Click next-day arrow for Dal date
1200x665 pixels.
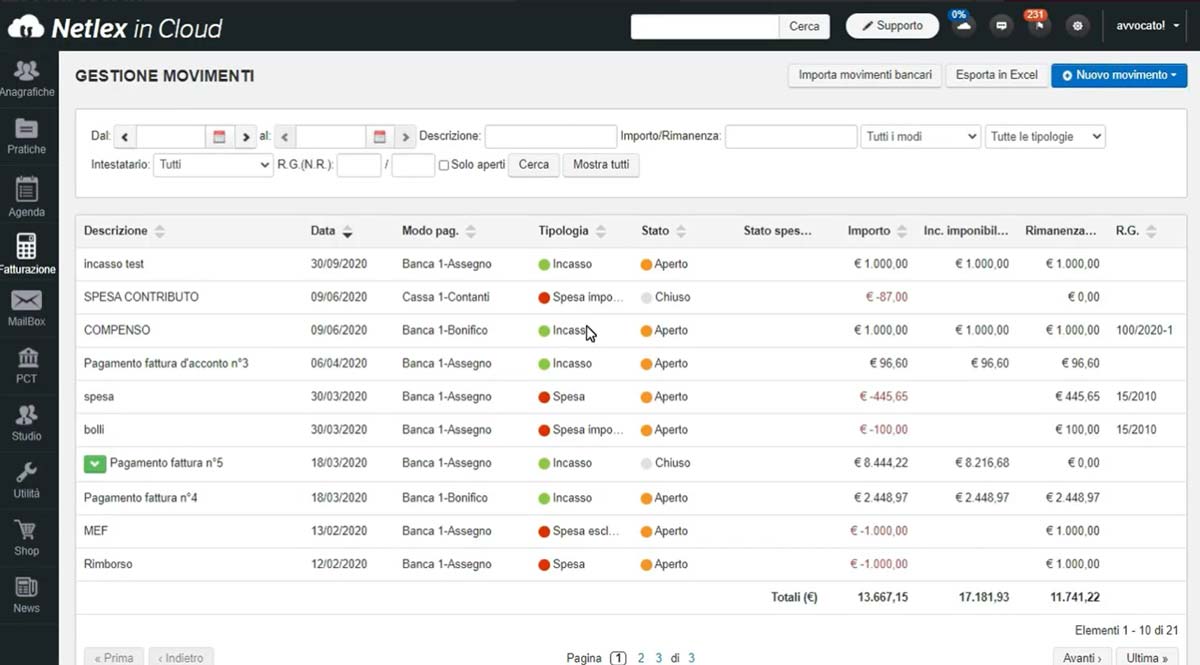[x=245, y=137]
